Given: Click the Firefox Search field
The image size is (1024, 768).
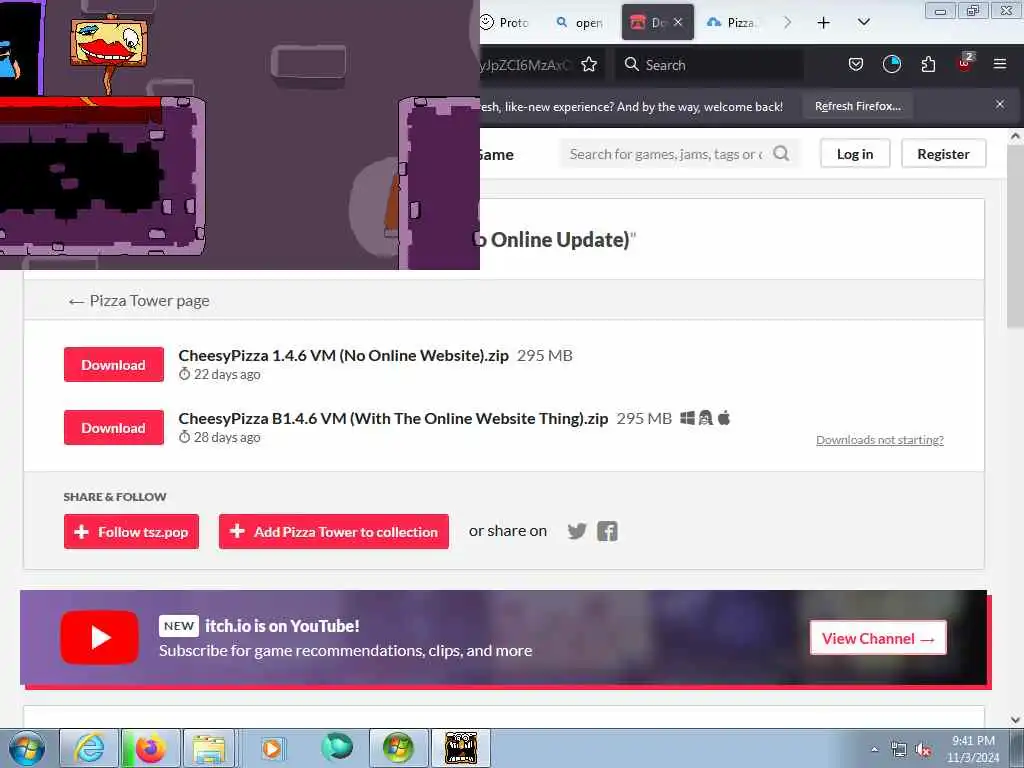Looking at the screenshot, I should (709, 65).
